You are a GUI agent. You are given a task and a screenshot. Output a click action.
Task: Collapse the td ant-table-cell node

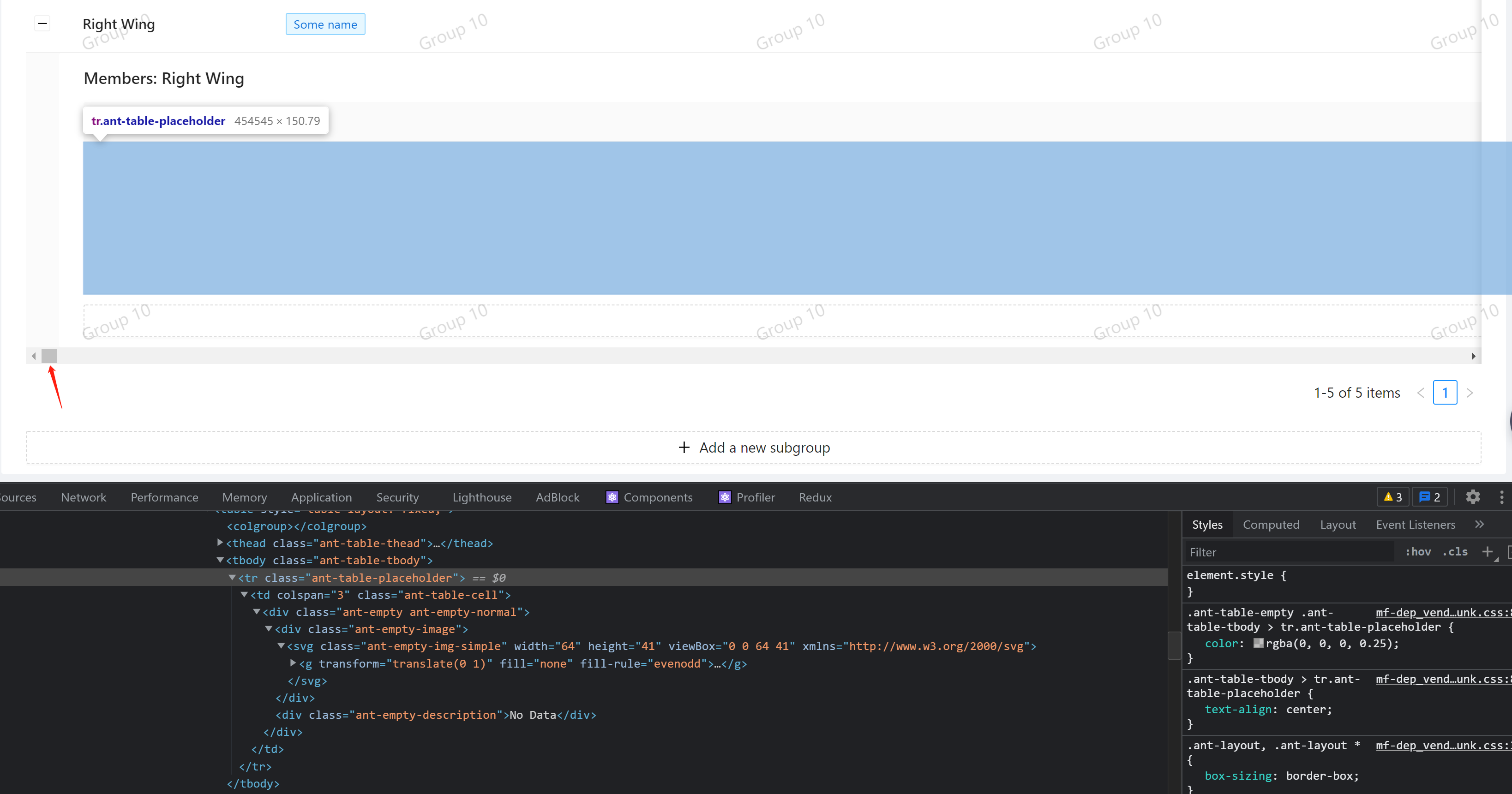(x=244, y=595)
